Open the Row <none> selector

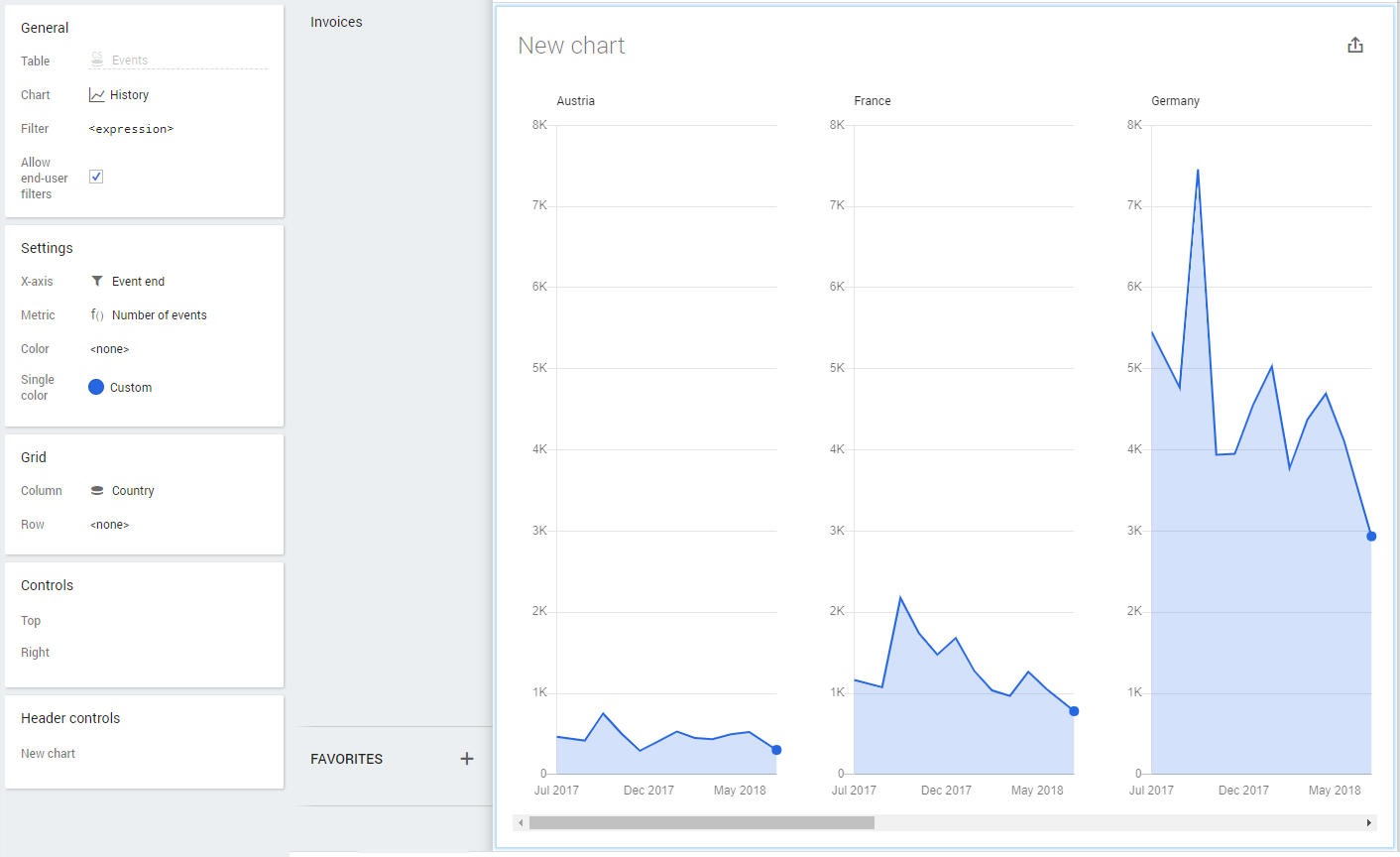coord(110,525)
